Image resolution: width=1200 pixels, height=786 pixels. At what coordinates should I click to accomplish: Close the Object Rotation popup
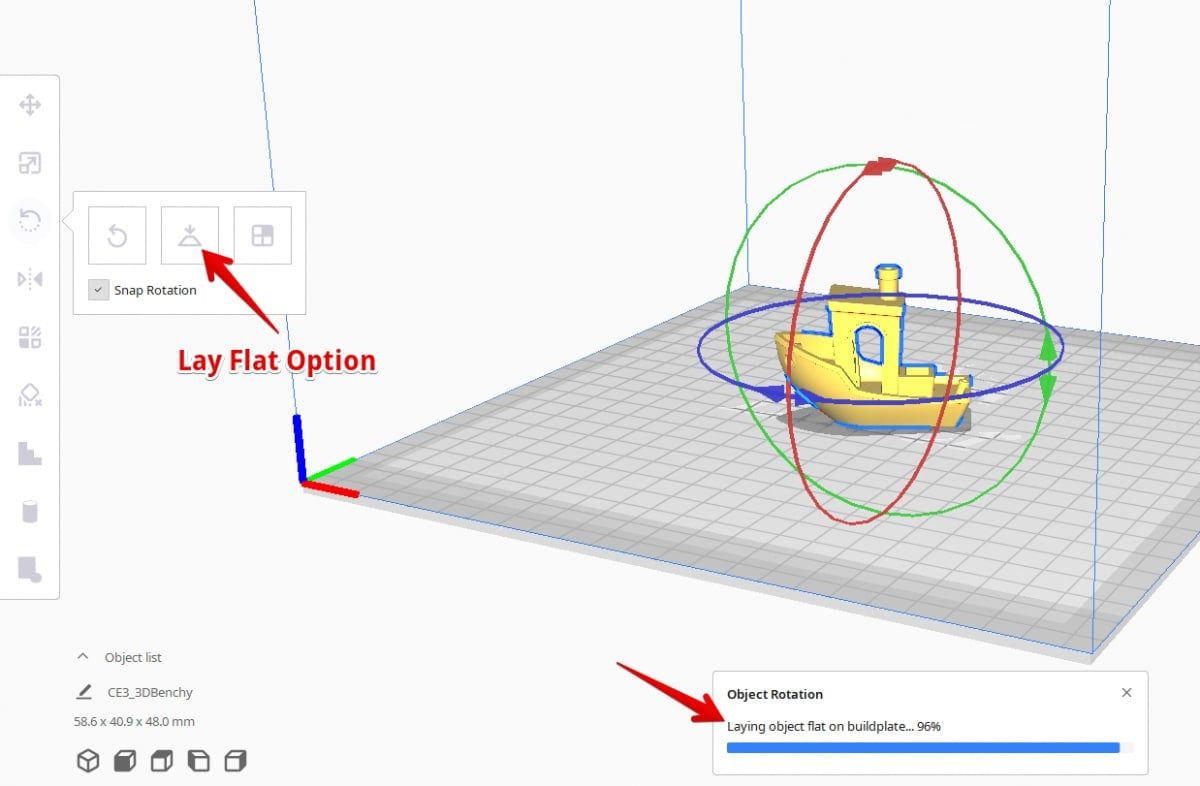click(x=1126, y=692)
